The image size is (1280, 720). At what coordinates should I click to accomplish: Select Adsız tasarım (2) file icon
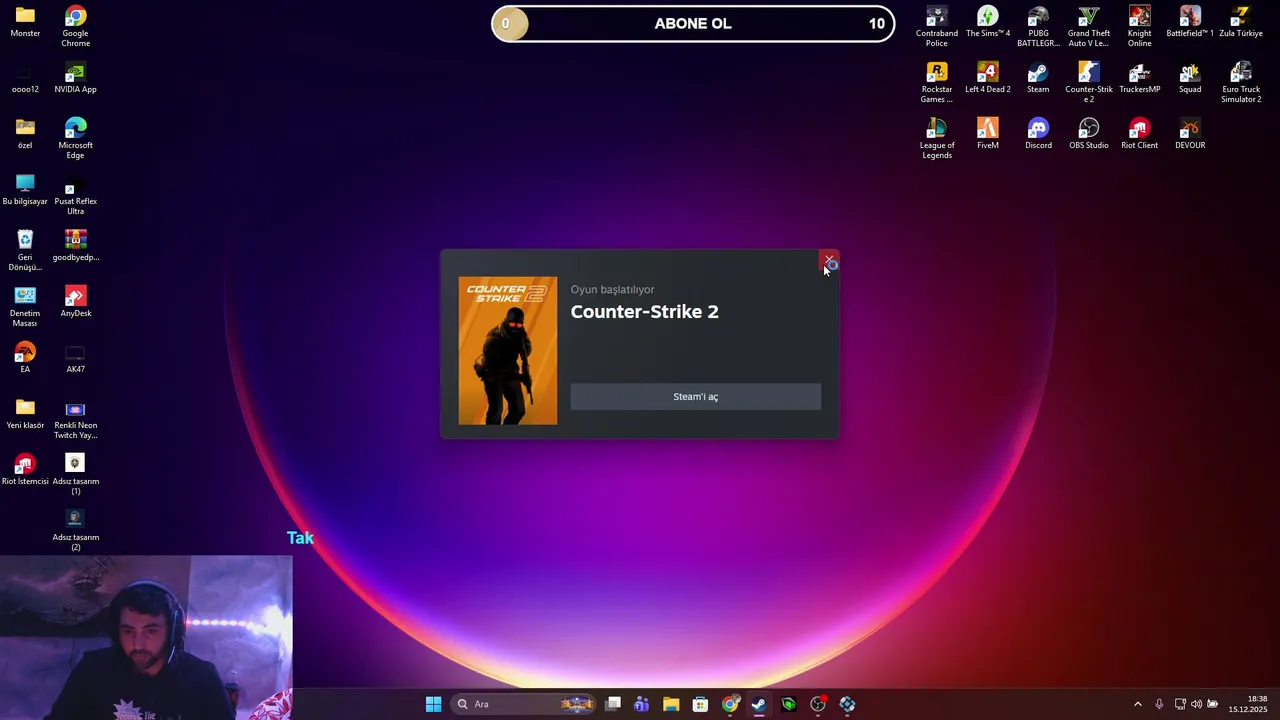tap(75, 530)
